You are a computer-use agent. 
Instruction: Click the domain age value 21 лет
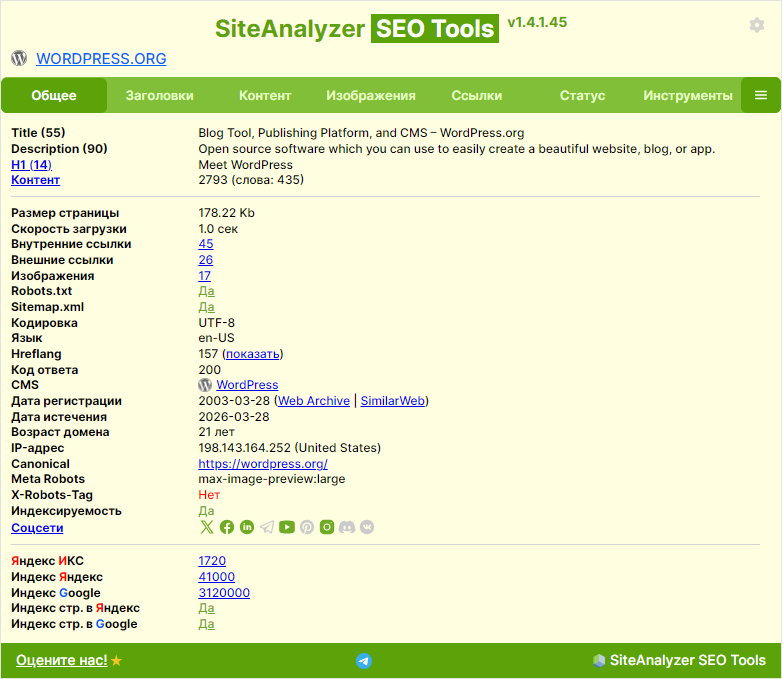(216, 432)
